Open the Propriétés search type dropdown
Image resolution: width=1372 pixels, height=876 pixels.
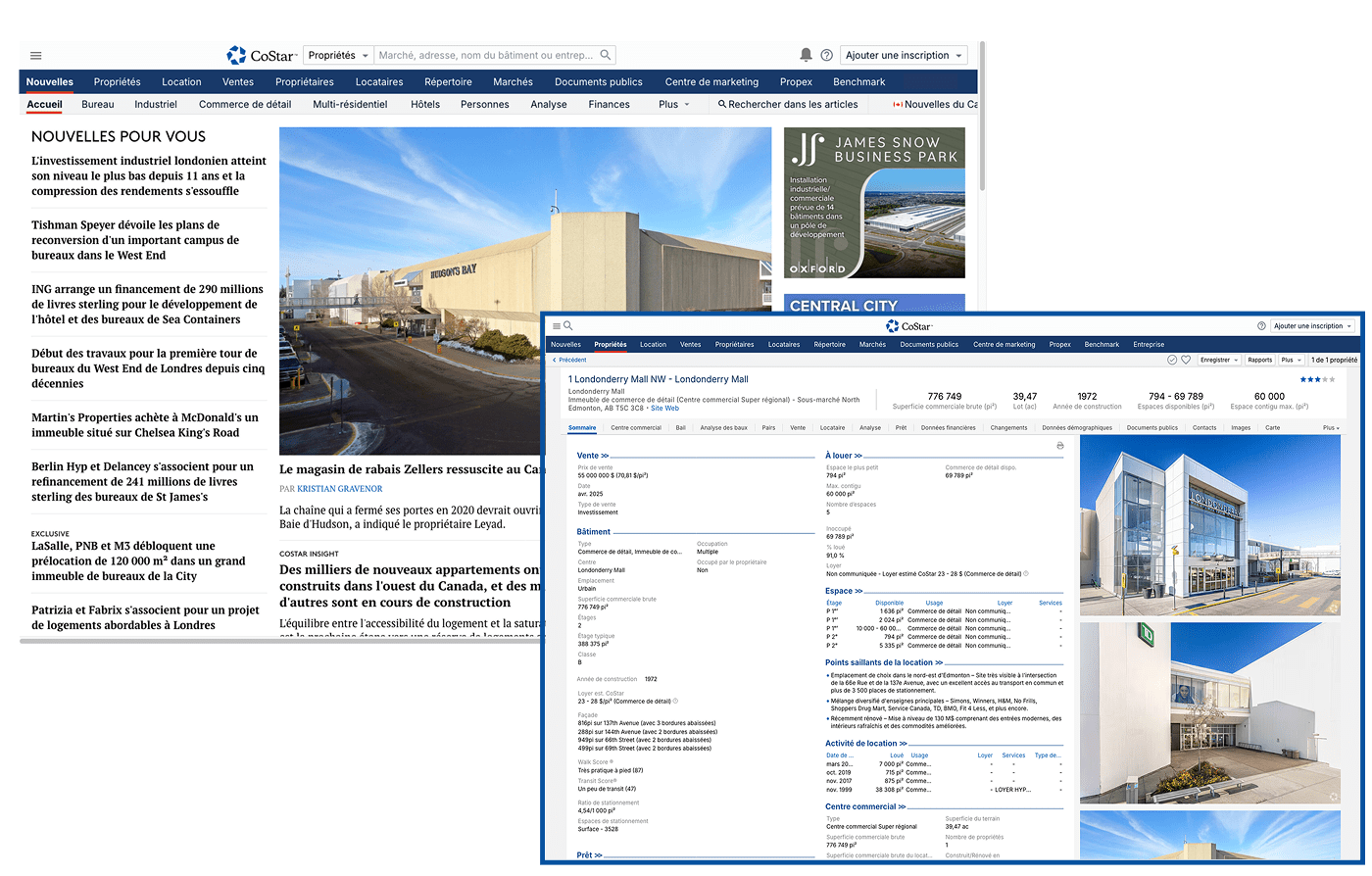pyautogui.click(x=338, y=56)
